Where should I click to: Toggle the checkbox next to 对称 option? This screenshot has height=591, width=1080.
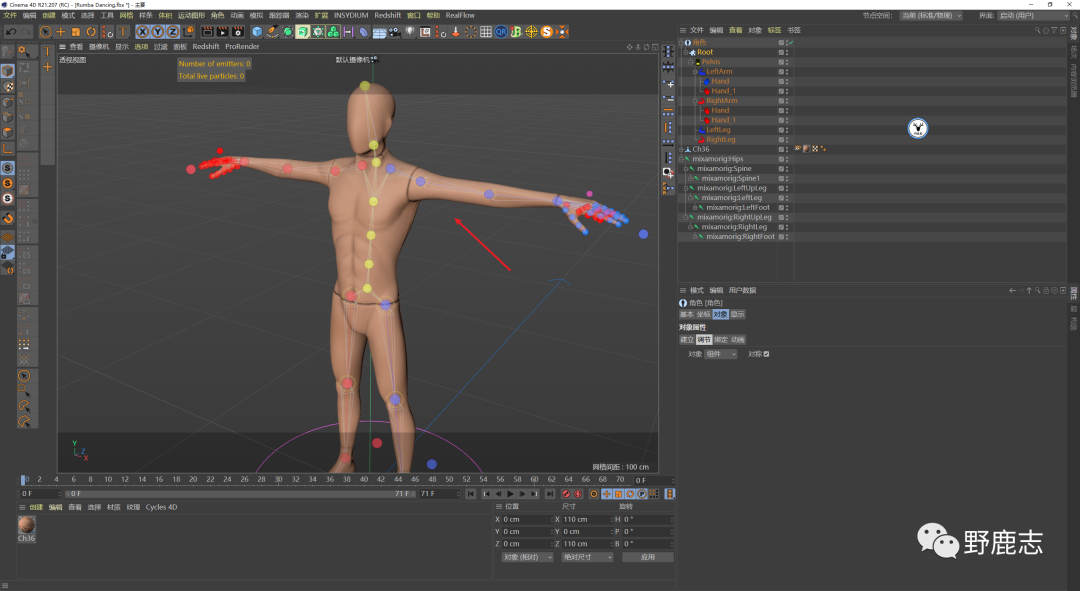coord(766,354)
